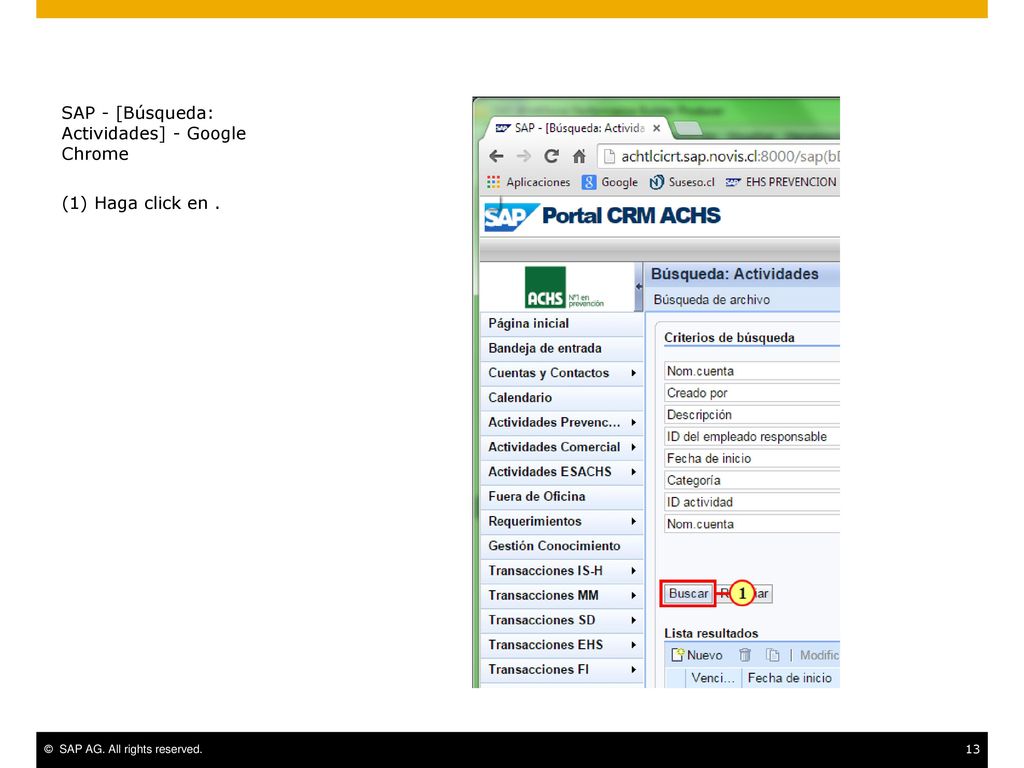Click the copy icon in results toolbar
This screenshot has height=768, width=1024.
773,655
